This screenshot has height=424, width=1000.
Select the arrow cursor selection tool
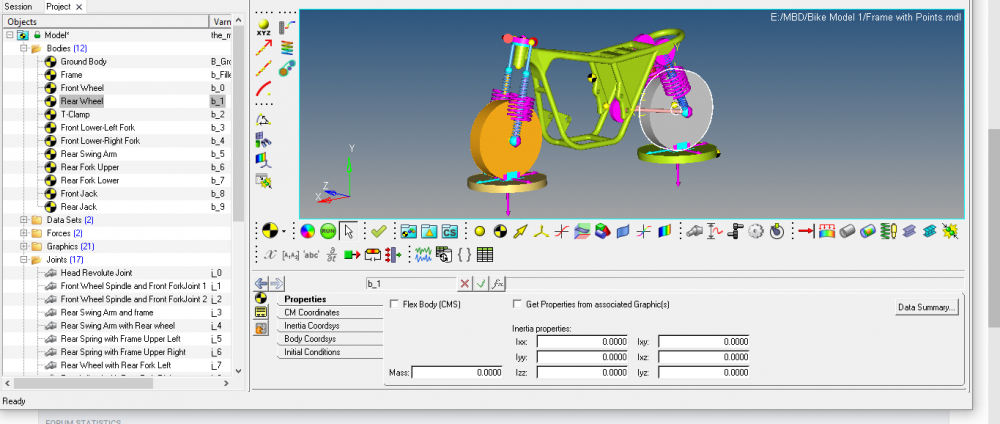click(x=348, y=231)
